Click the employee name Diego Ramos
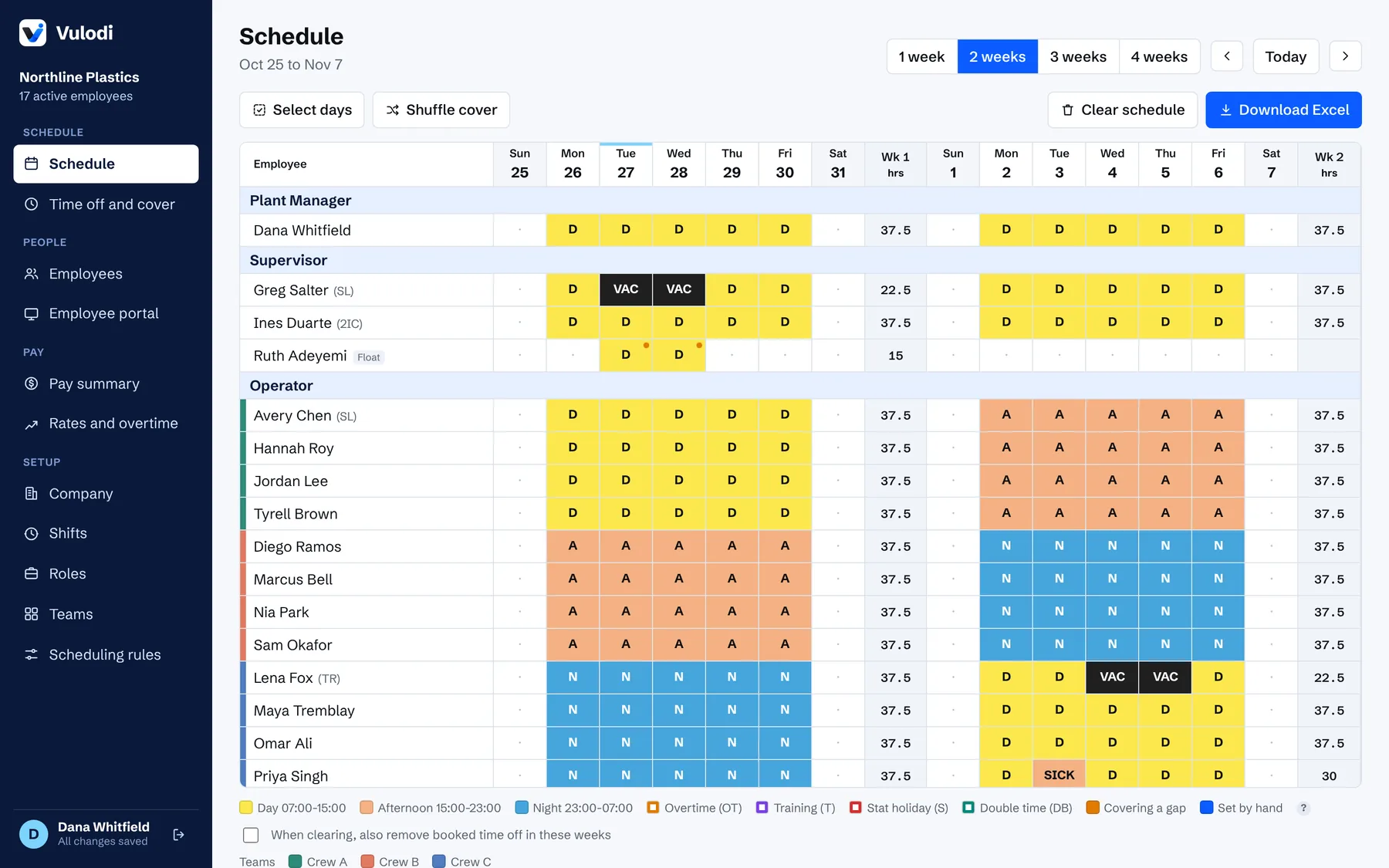 (297, 546)
